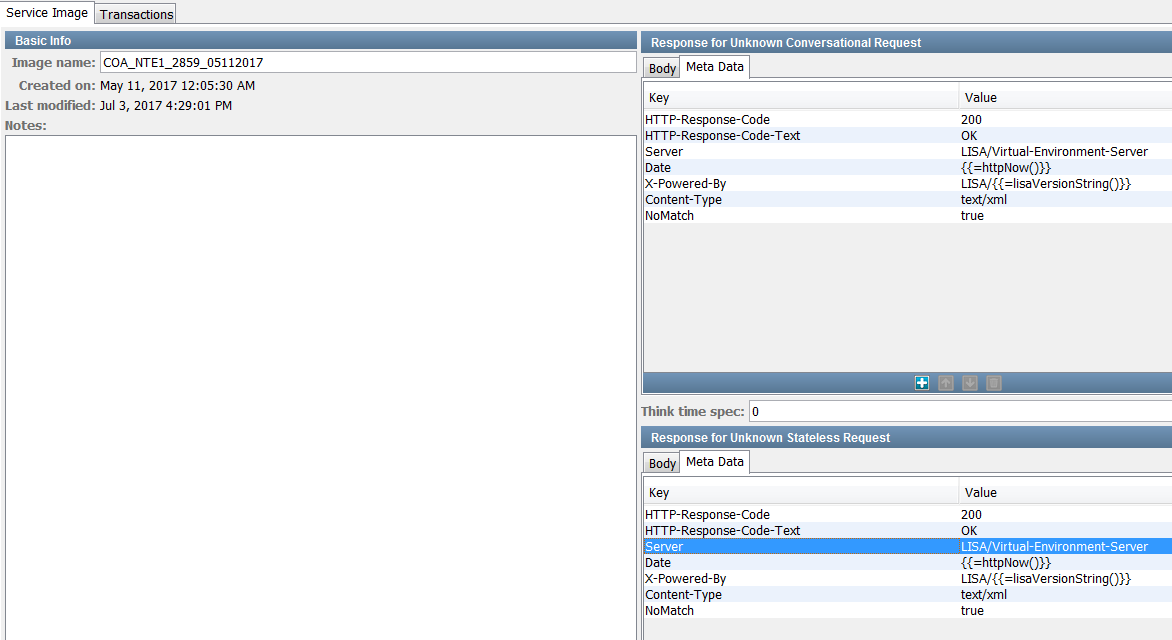Click the Last modified date value
This screenshot has height=640, width=1172.
[166, 105]
